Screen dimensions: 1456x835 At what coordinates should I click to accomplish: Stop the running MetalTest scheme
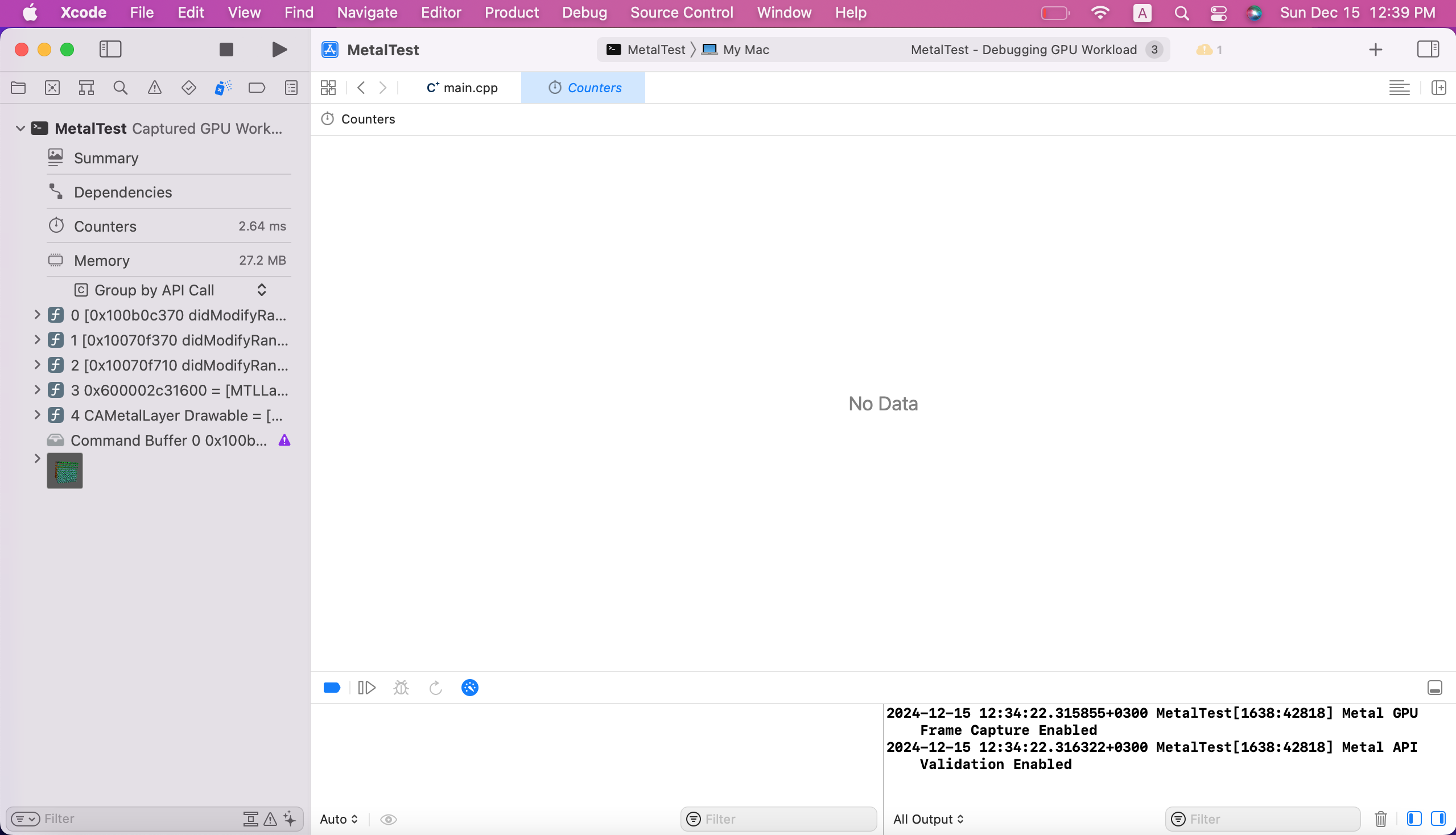(226, 50)
